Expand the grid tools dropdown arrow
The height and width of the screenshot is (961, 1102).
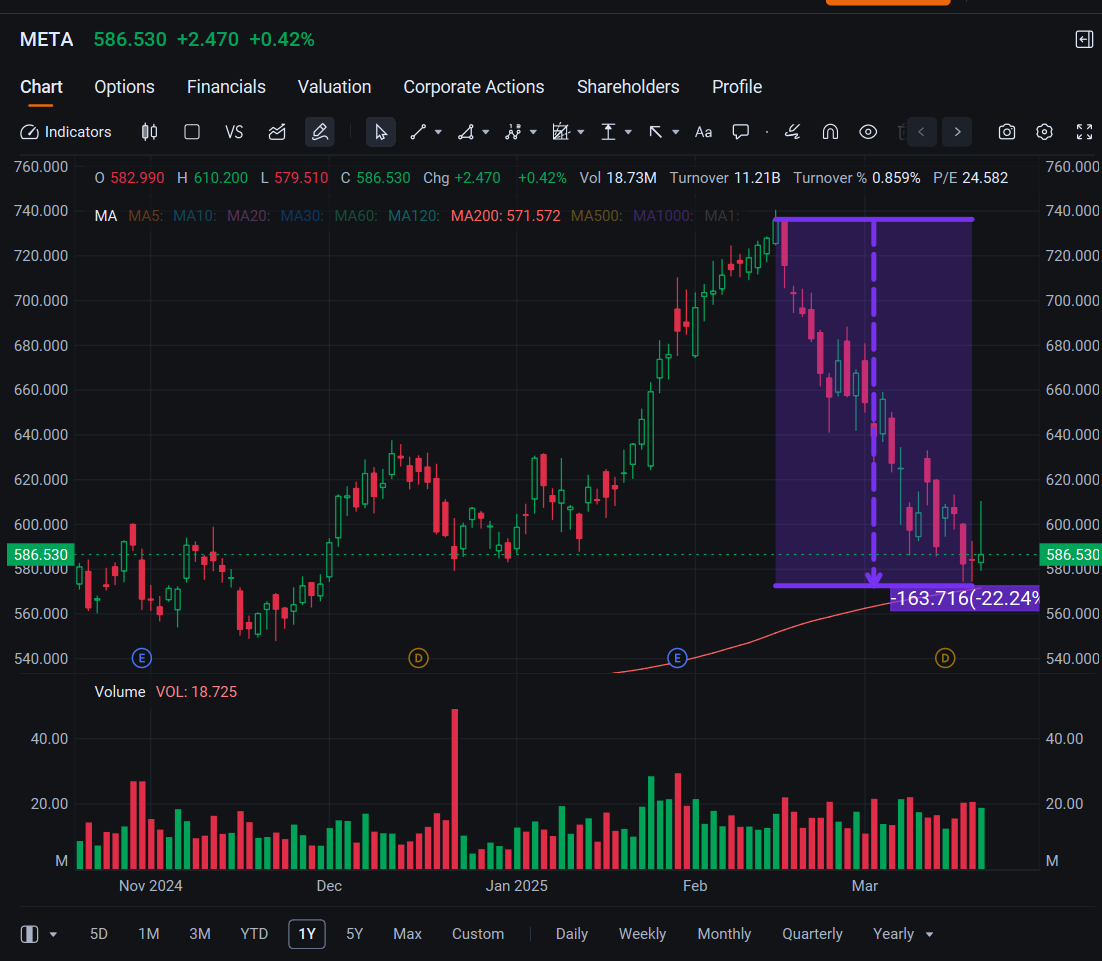581,132
